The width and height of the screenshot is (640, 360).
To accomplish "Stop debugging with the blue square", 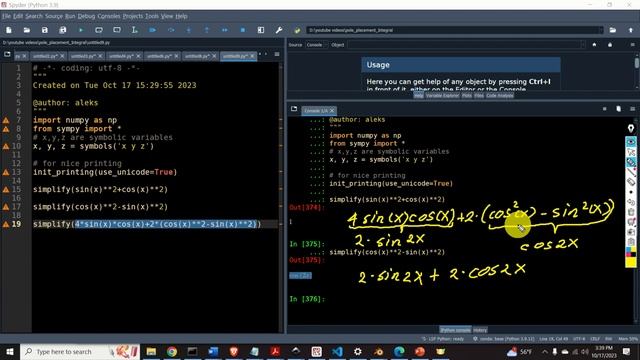I will (x=243, y=30).
